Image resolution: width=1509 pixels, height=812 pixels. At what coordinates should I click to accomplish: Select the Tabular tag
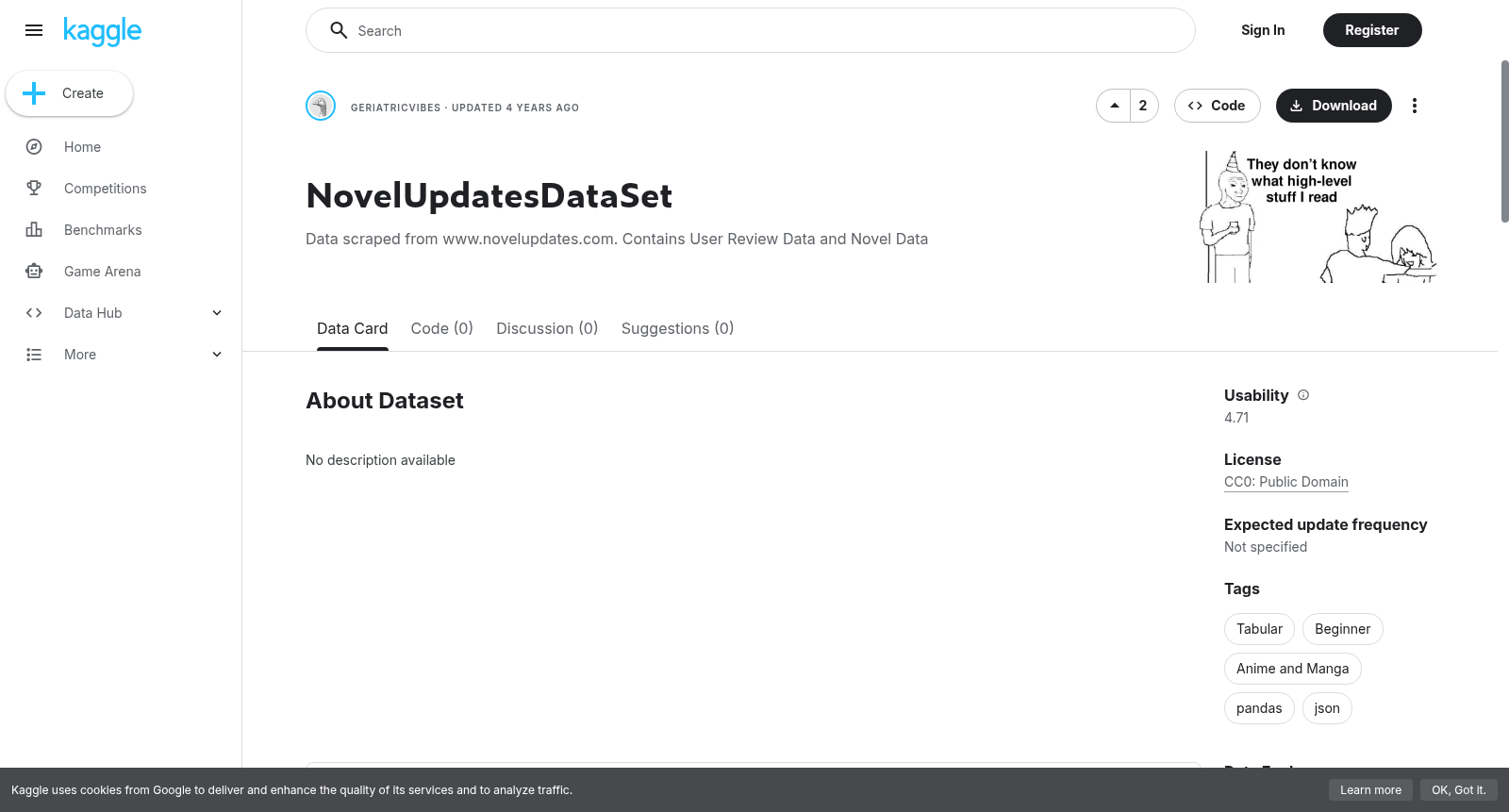point(1259,629)
